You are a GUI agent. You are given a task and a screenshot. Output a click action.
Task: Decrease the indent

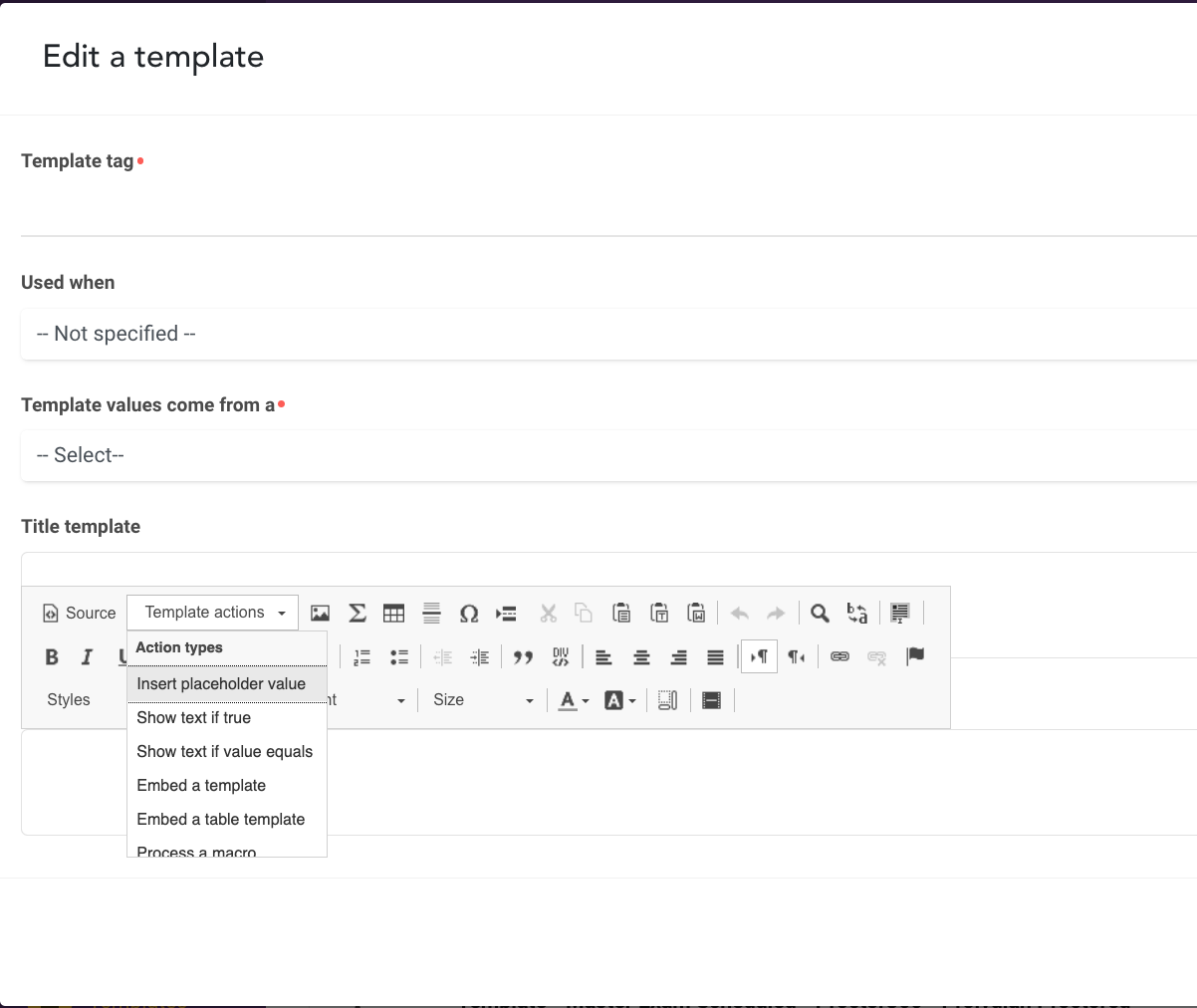pos(443,656)
